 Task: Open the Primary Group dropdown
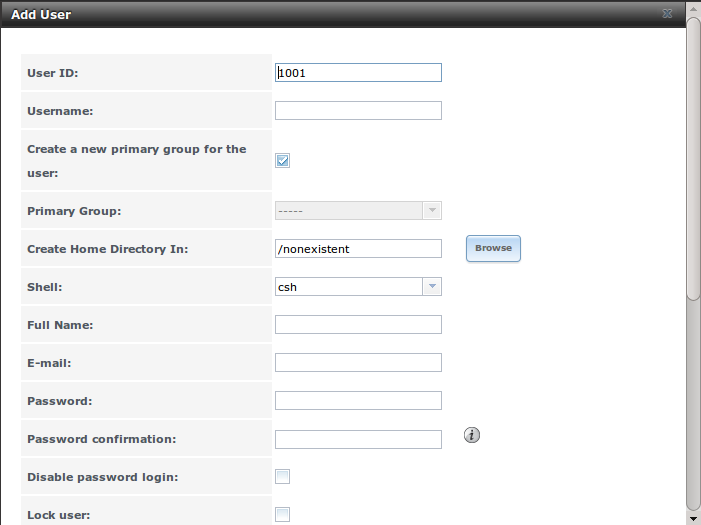pyautogui.click(x=432, y=211)
